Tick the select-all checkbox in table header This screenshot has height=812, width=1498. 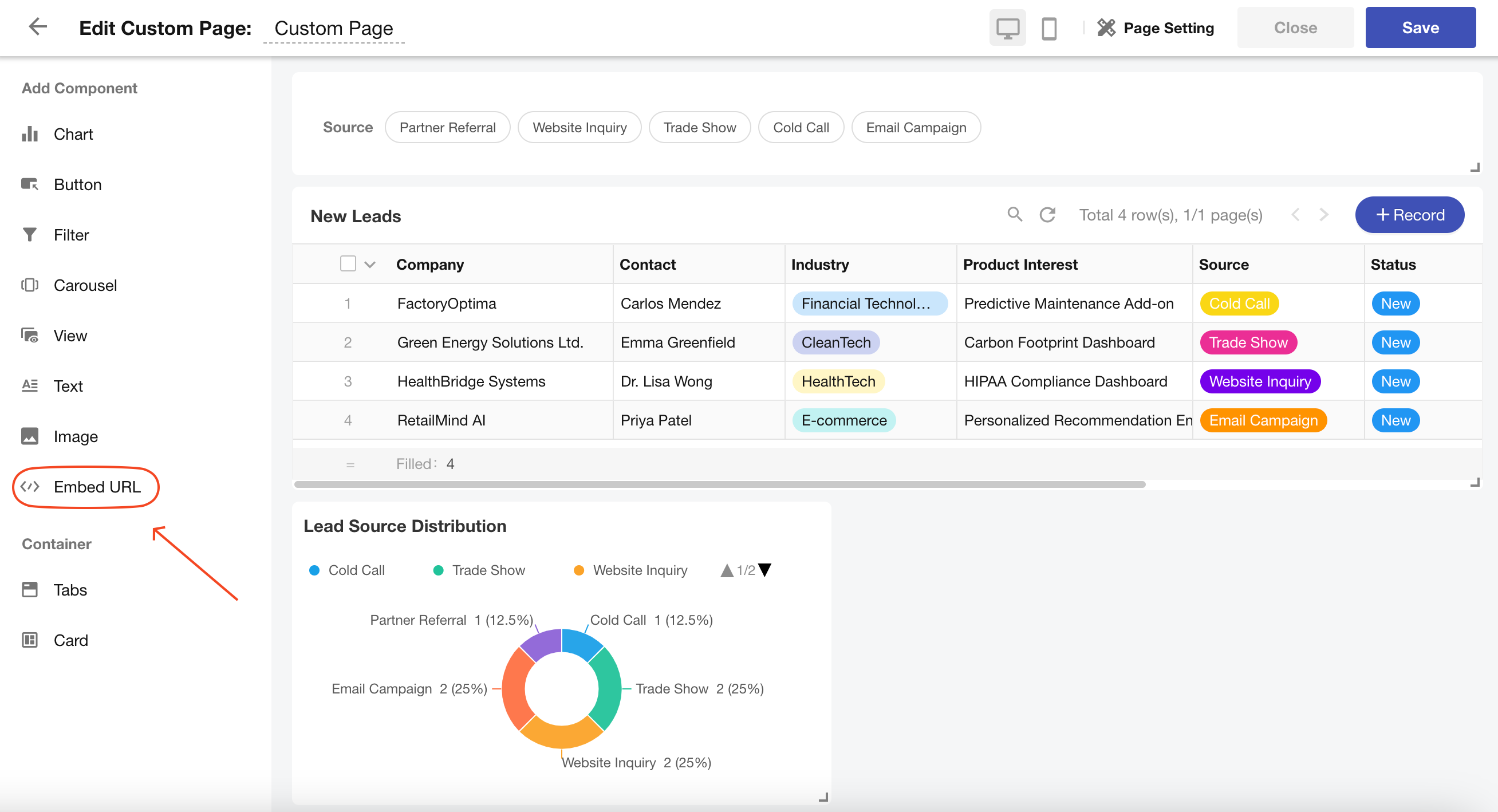[348, 264]
